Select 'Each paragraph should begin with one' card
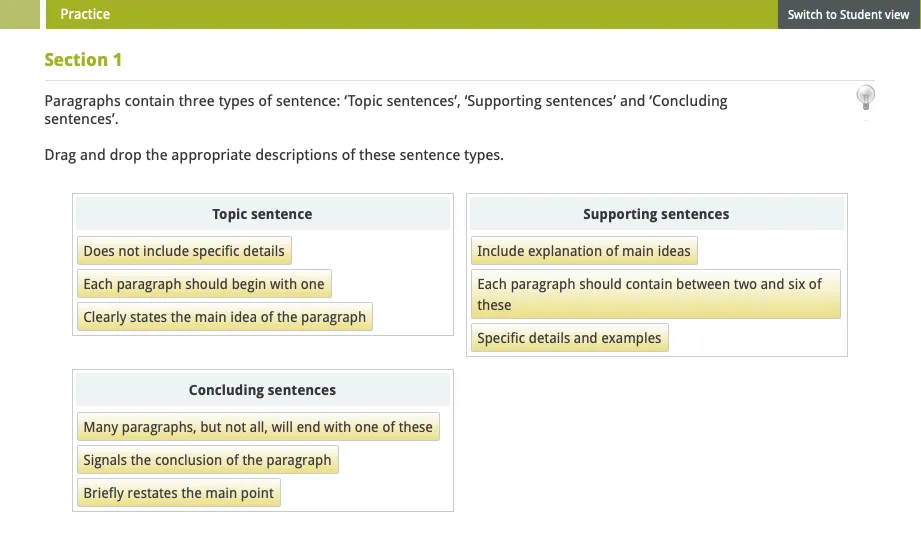Viewport: 921px width, 547px height. coord(204,284)
